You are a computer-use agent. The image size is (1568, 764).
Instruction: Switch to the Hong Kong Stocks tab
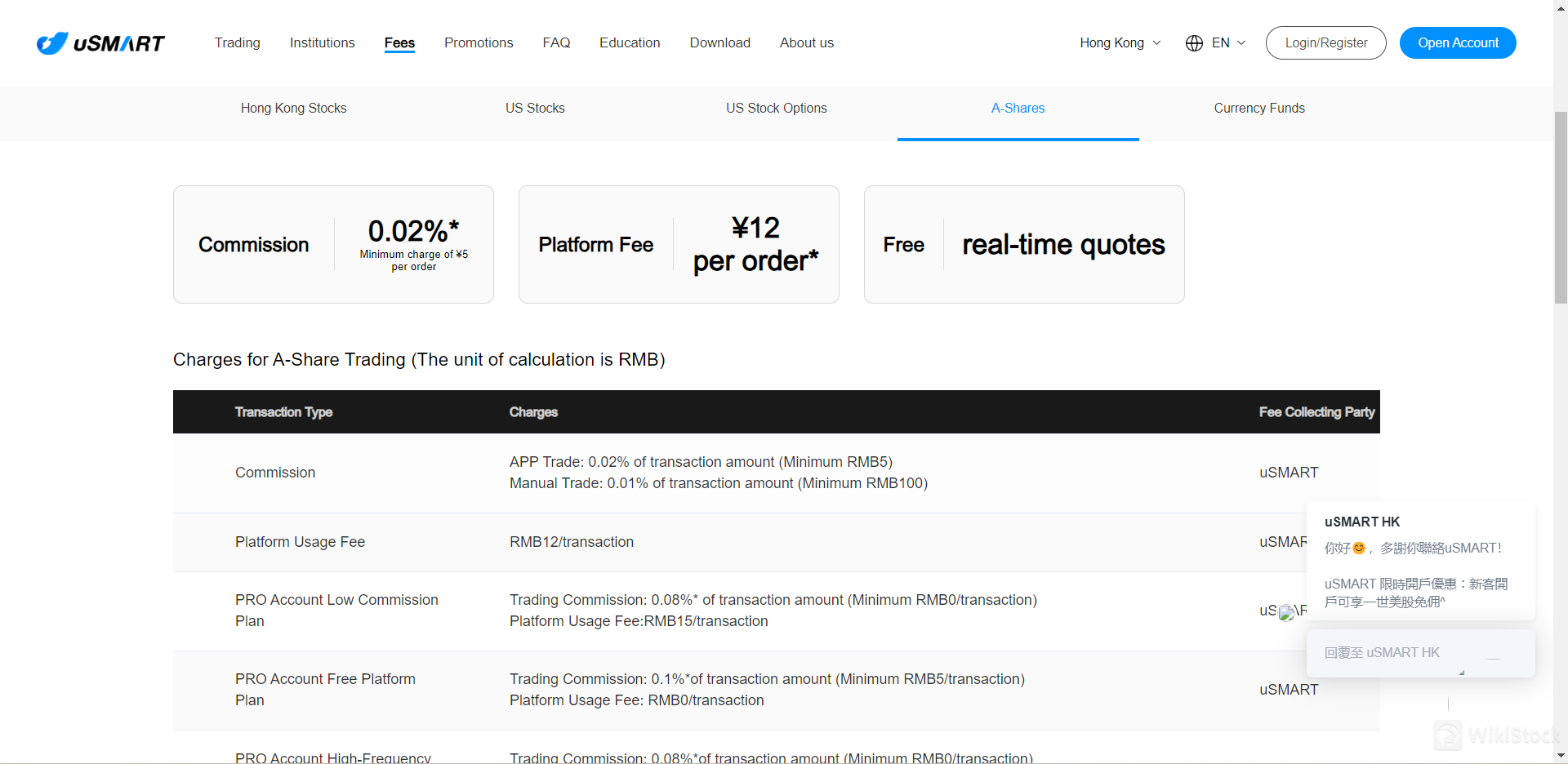(x=293, y=109)
